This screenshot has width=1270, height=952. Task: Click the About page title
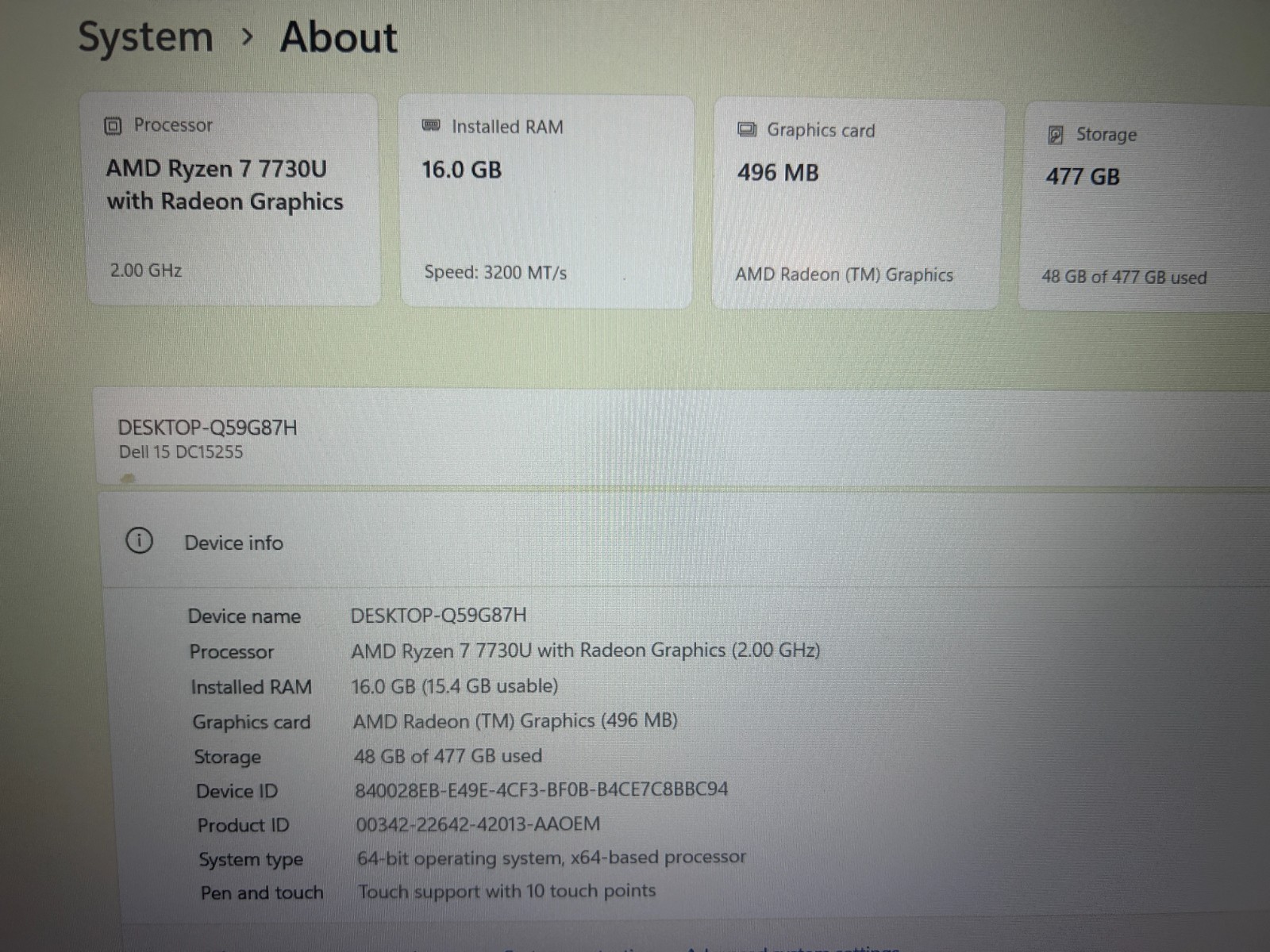coord(339,37)
